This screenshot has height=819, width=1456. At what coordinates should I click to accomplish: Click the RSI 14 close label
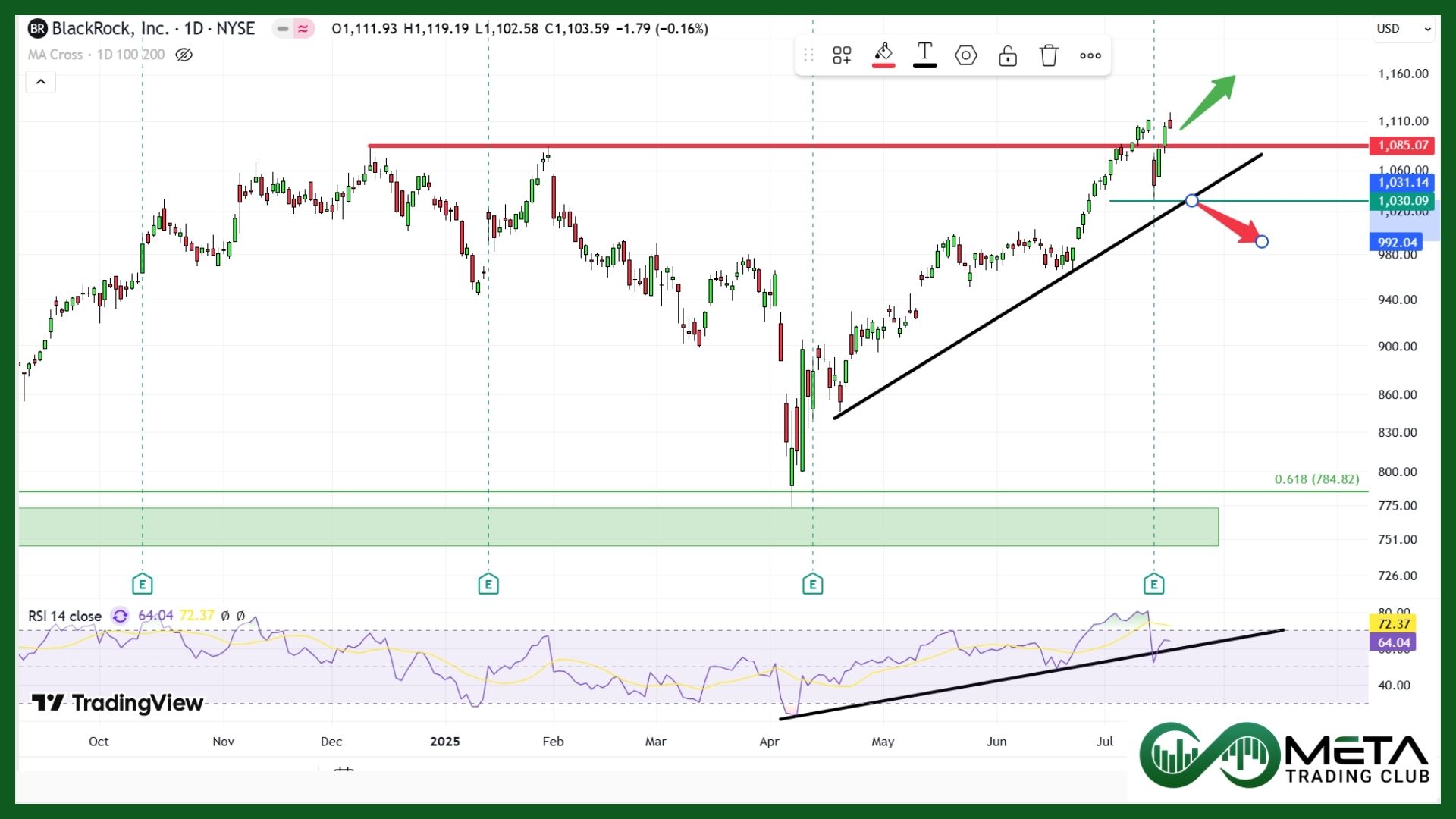coord(64,616)
